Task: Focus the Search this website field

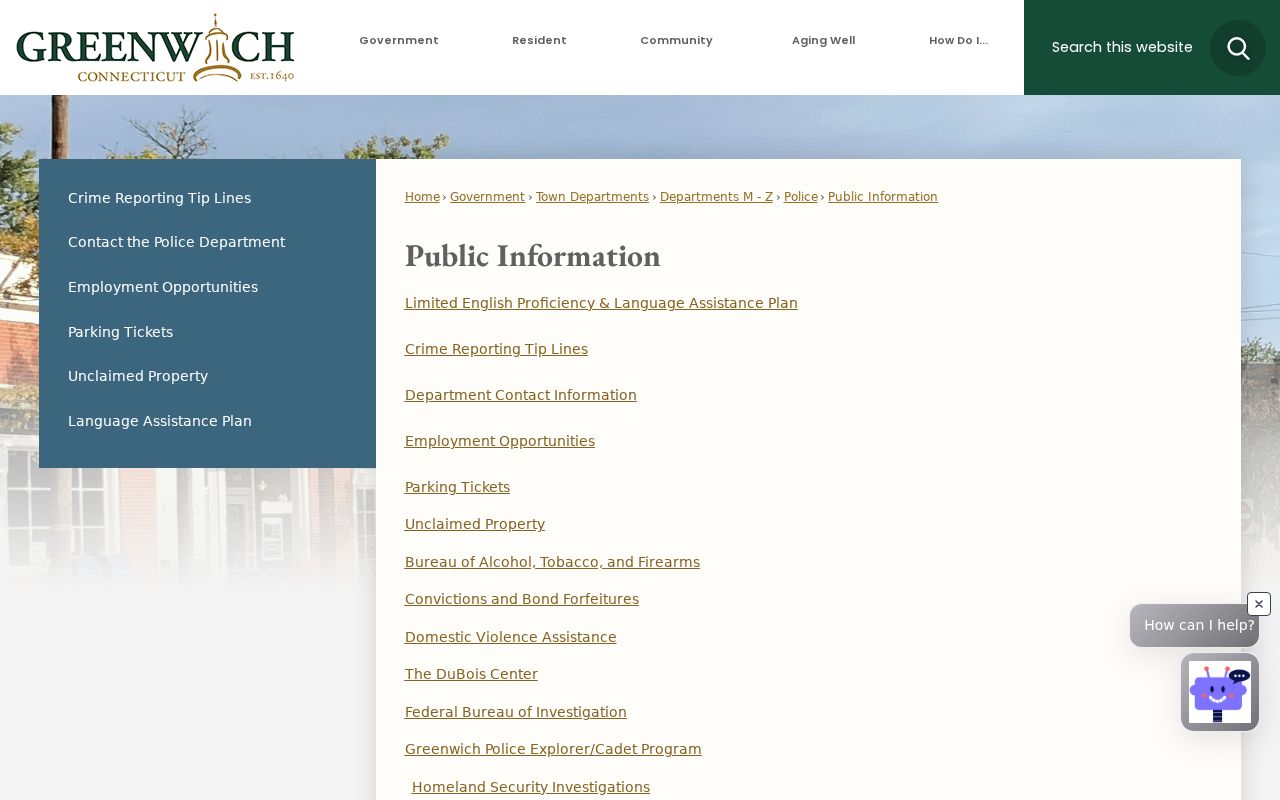Action: coord(1122,47)
